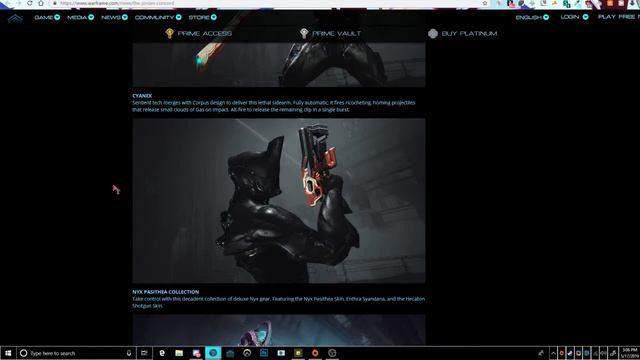
Task: Open the taskbar clock and date
Action: pyautogui.click(x=630, y=353)
